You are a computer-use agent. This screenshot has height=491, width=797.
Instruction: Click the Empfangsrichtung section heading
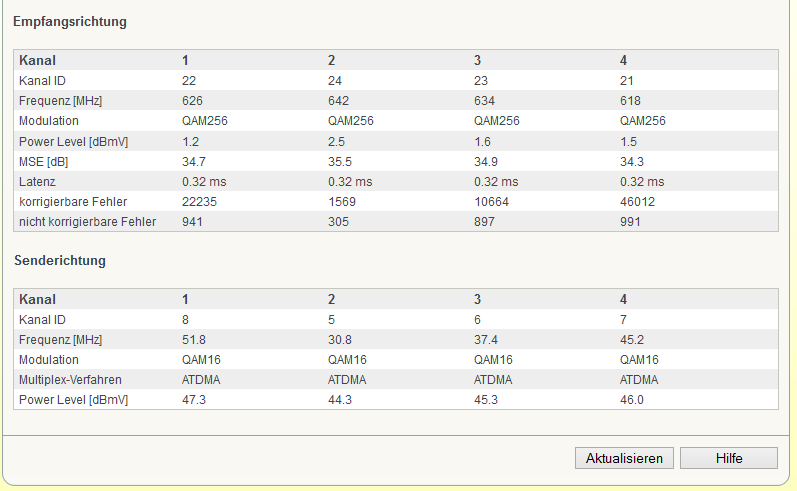70,21
